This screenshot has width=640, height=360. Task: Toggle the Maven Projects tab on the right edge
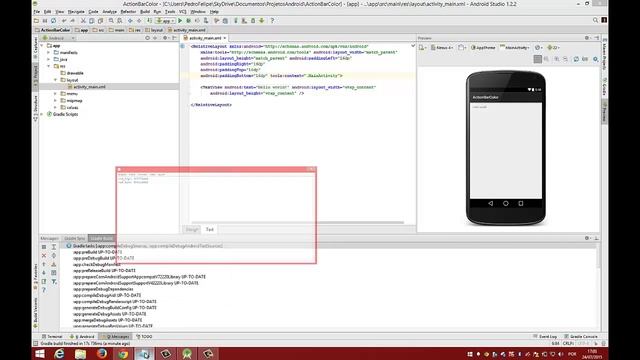[604, 55]
